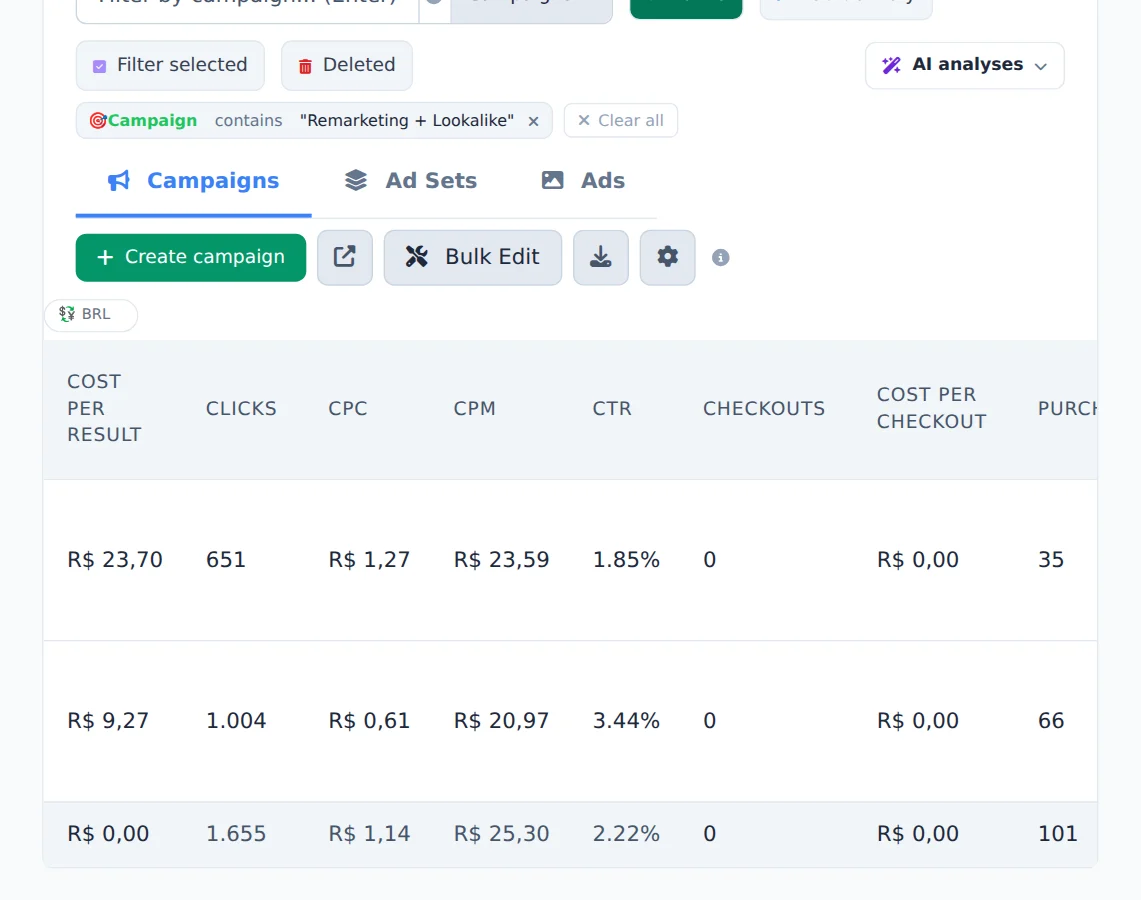Sort by Cost Per Result column
The image size is (1141, 900).
pyautogui.click(x=104, y=408)
